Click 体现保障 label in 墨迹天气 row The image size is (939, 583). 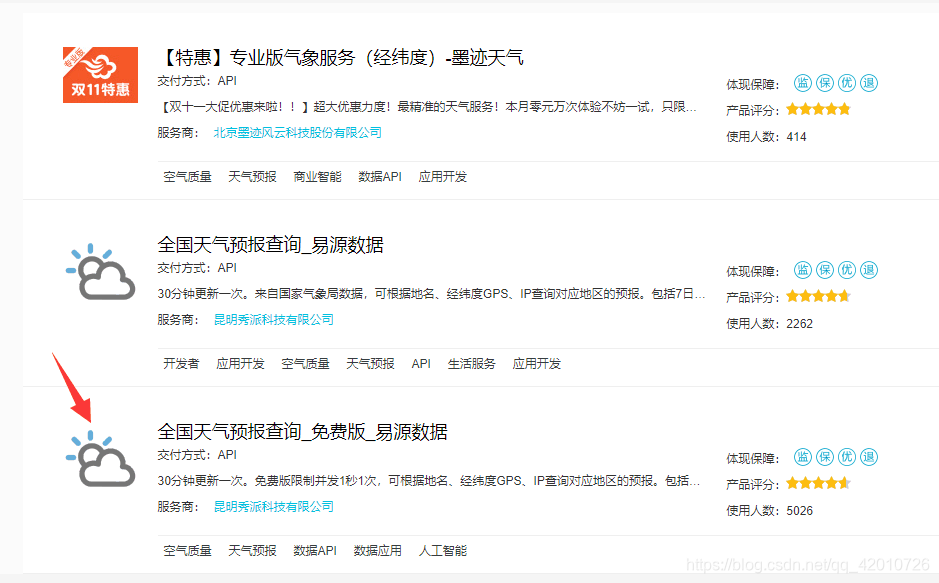[753, 84]
